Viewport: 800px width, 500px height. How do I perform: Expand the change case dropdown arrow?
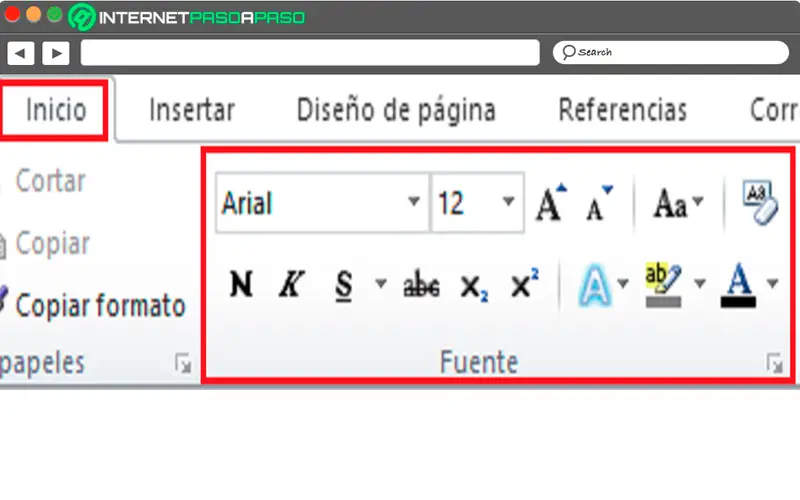click(697, 201)
